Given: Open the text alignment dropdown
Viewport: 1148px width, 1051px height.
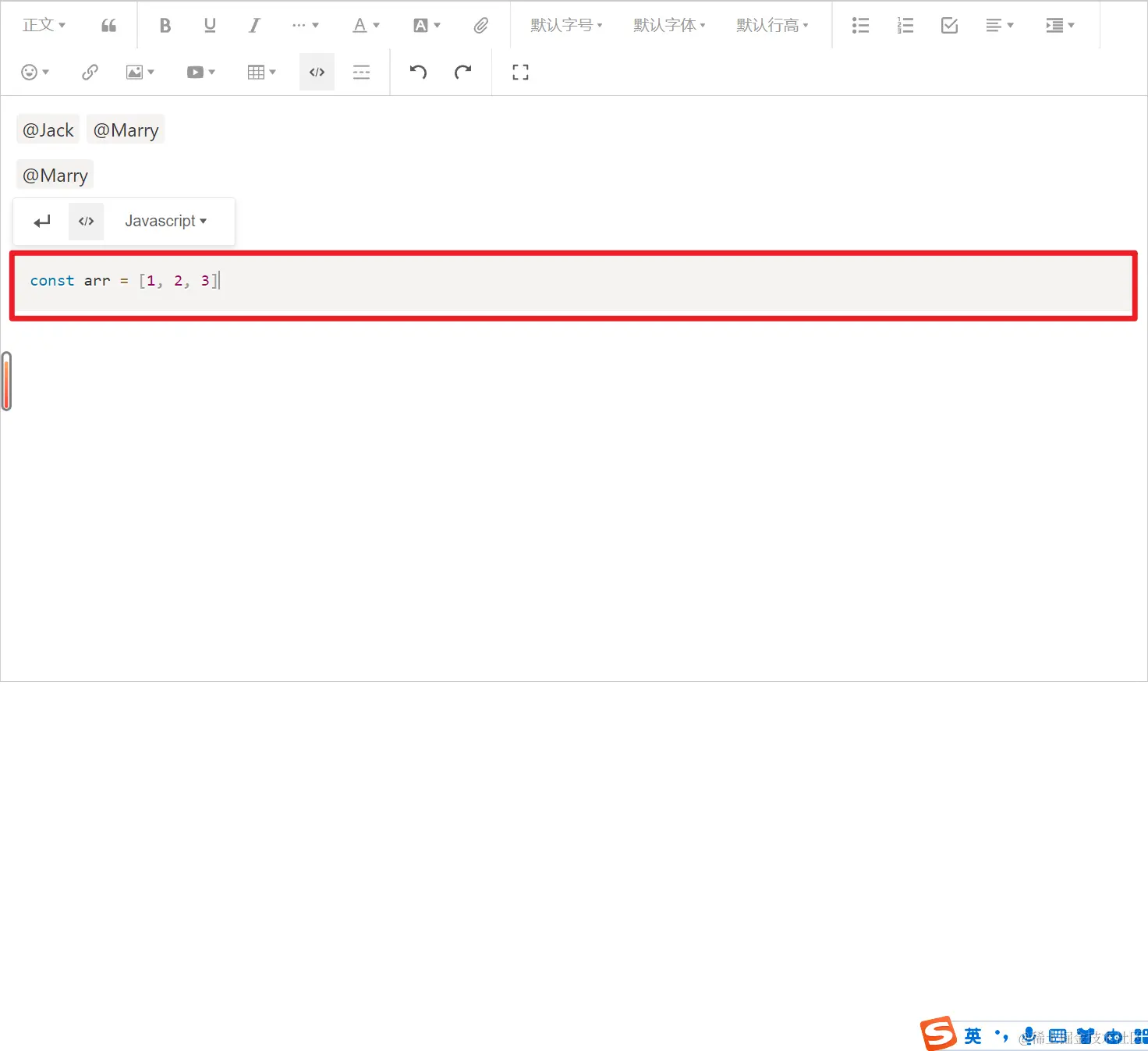Looking at the screenshot, I should point(1000,25).
